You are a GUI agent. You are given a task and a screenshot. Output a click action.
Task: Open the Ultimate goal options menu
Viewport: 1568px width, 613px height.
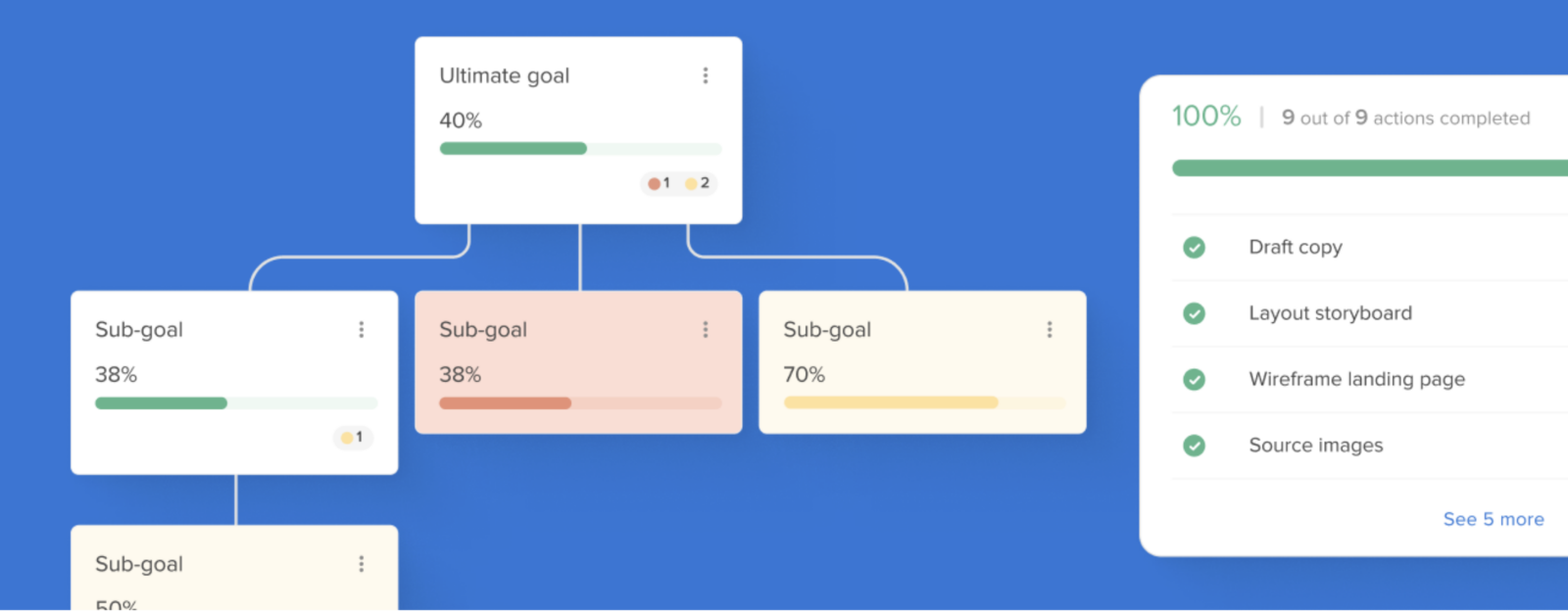pyautogui.click(x=705, y=74)
